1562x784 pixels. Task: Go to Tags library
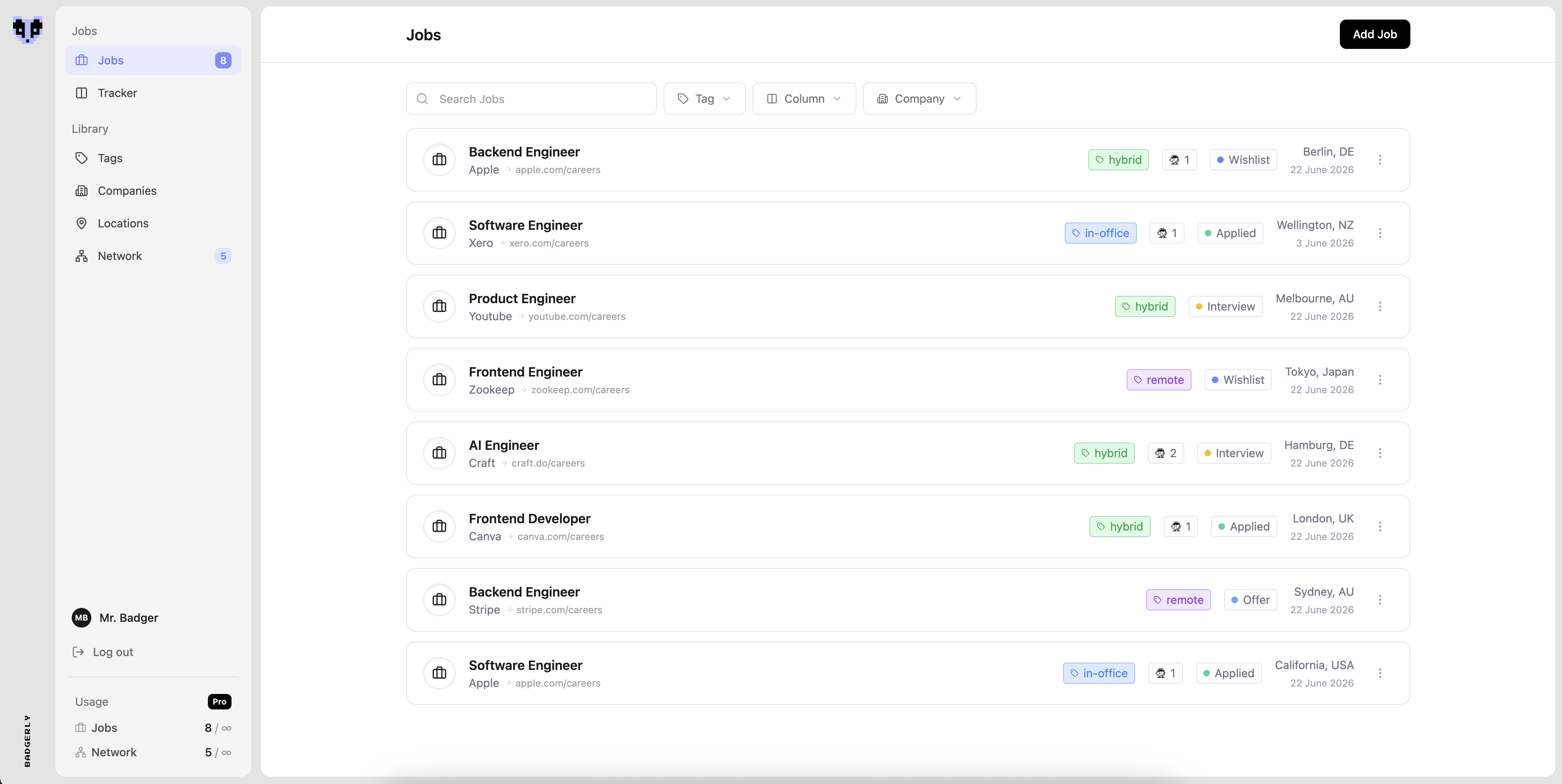[153, 158]
